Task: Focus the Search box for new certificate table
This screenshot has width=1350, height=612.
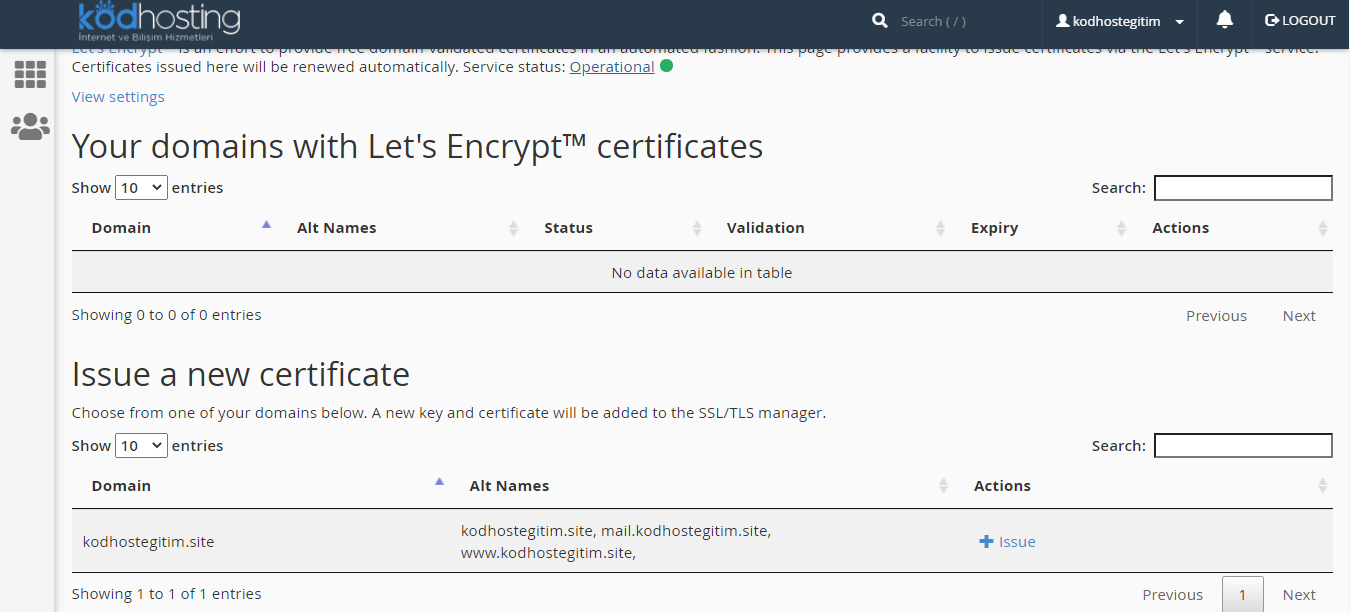Action: [x=1243, y=446]
